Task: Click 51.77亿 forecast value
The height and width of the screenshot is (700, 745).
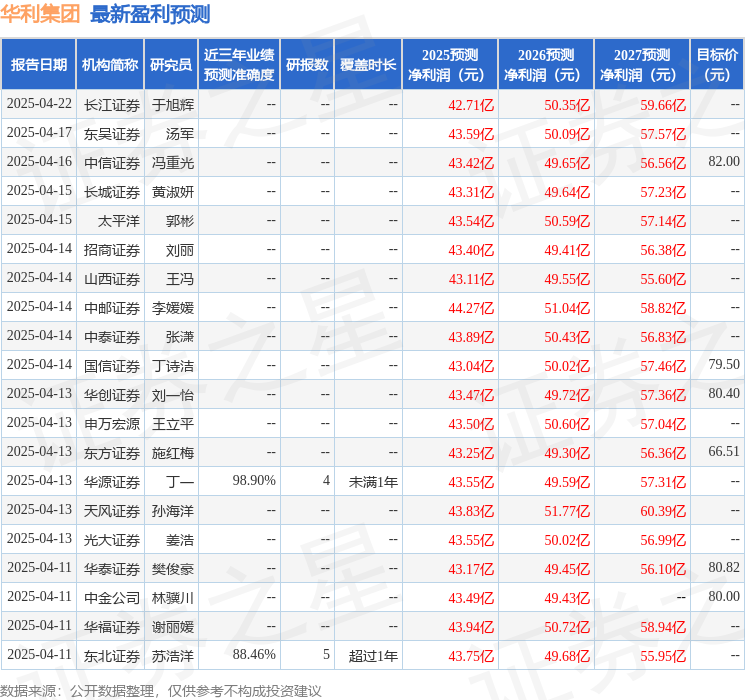Action: click(567, 511)
